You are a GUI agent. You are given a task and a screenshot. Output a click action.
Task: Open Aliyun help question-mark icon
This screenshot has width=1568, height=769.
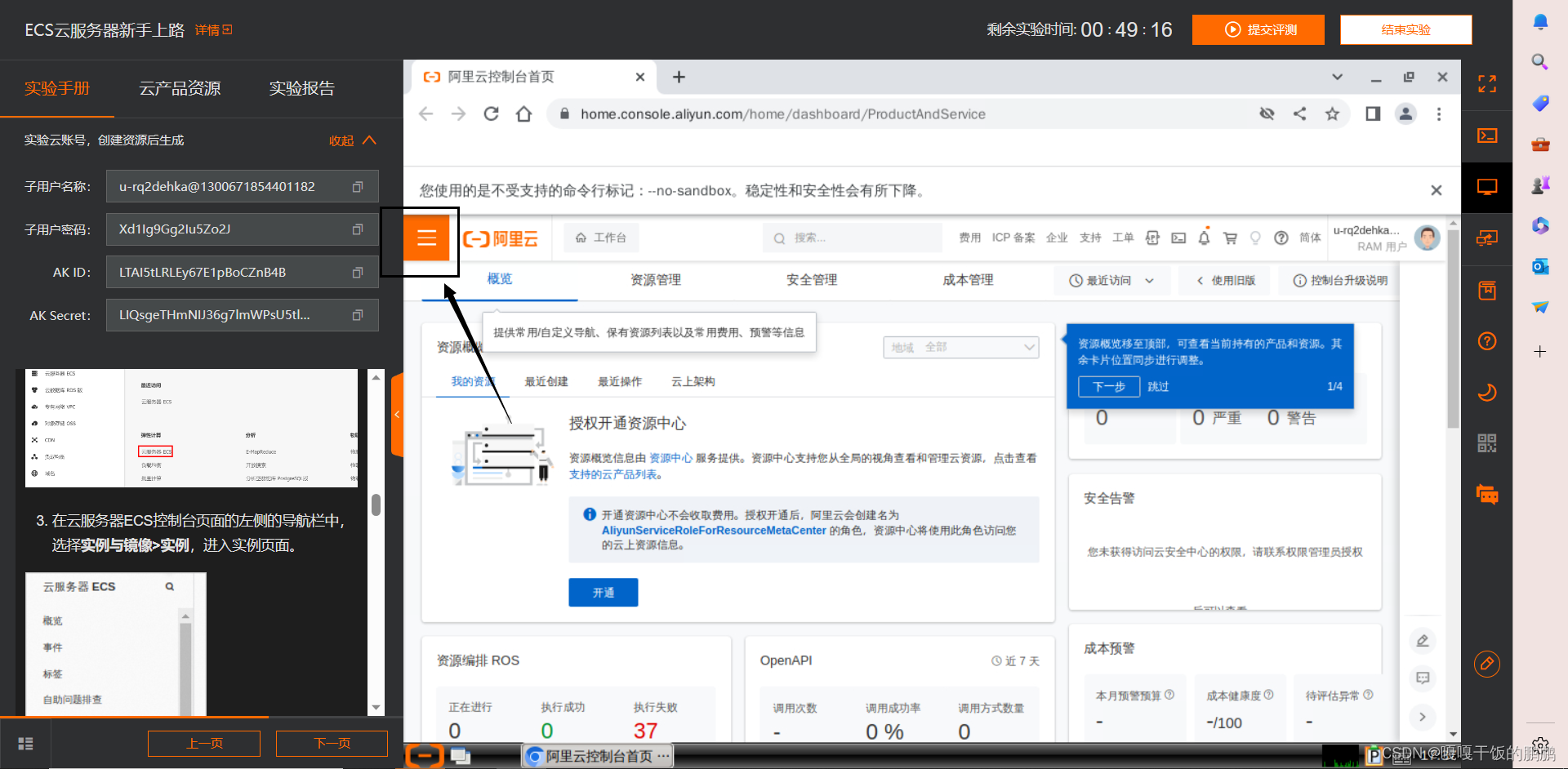pyautogui.click(x=1281, y=238)
